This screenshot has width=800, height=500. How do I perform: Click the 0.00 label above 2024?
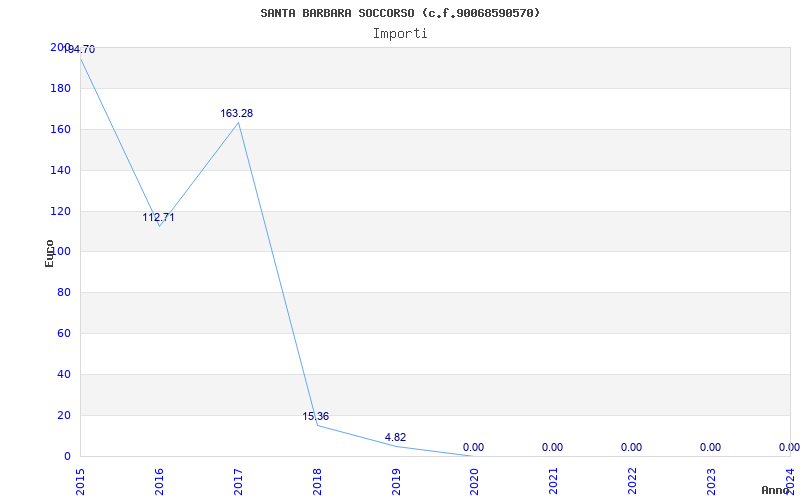click(x=789, y=447)
